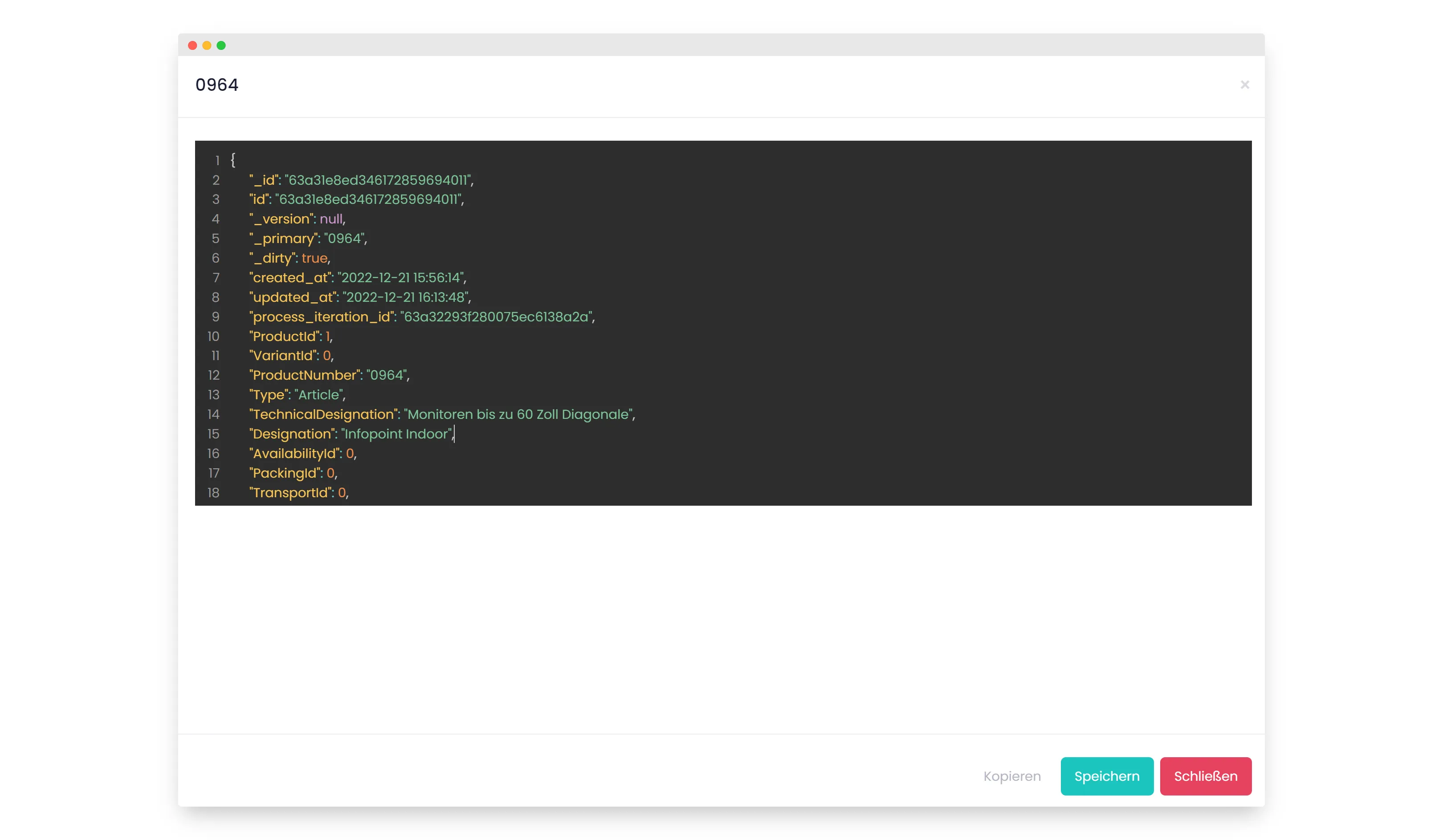Image resolution: width=1443 pixels, height=840 pixels.
Task: Click the green maximize window dot
Action: 221,45
